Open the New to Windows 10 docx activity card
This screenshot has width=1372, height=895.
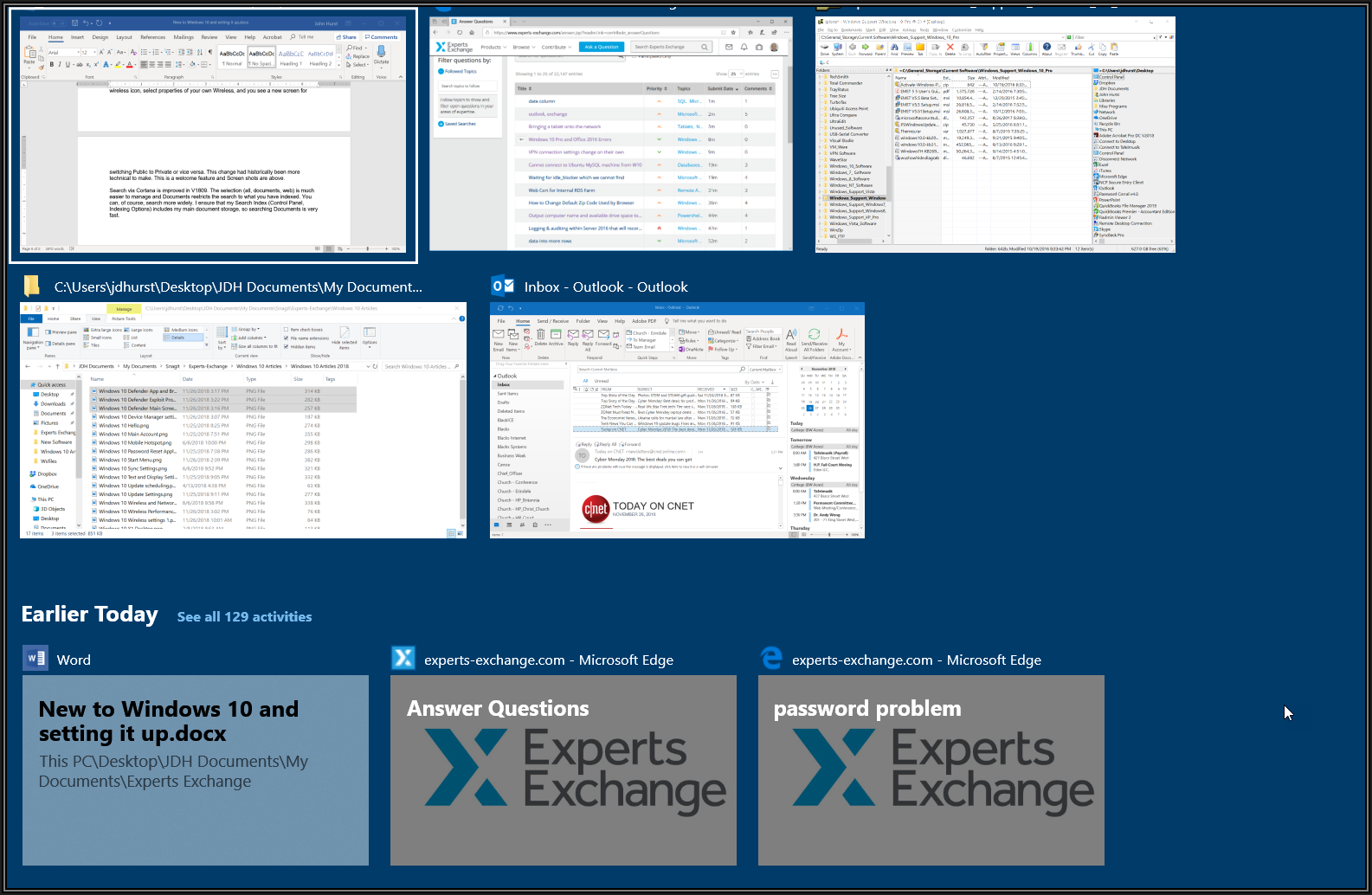(x=196, y=770)
